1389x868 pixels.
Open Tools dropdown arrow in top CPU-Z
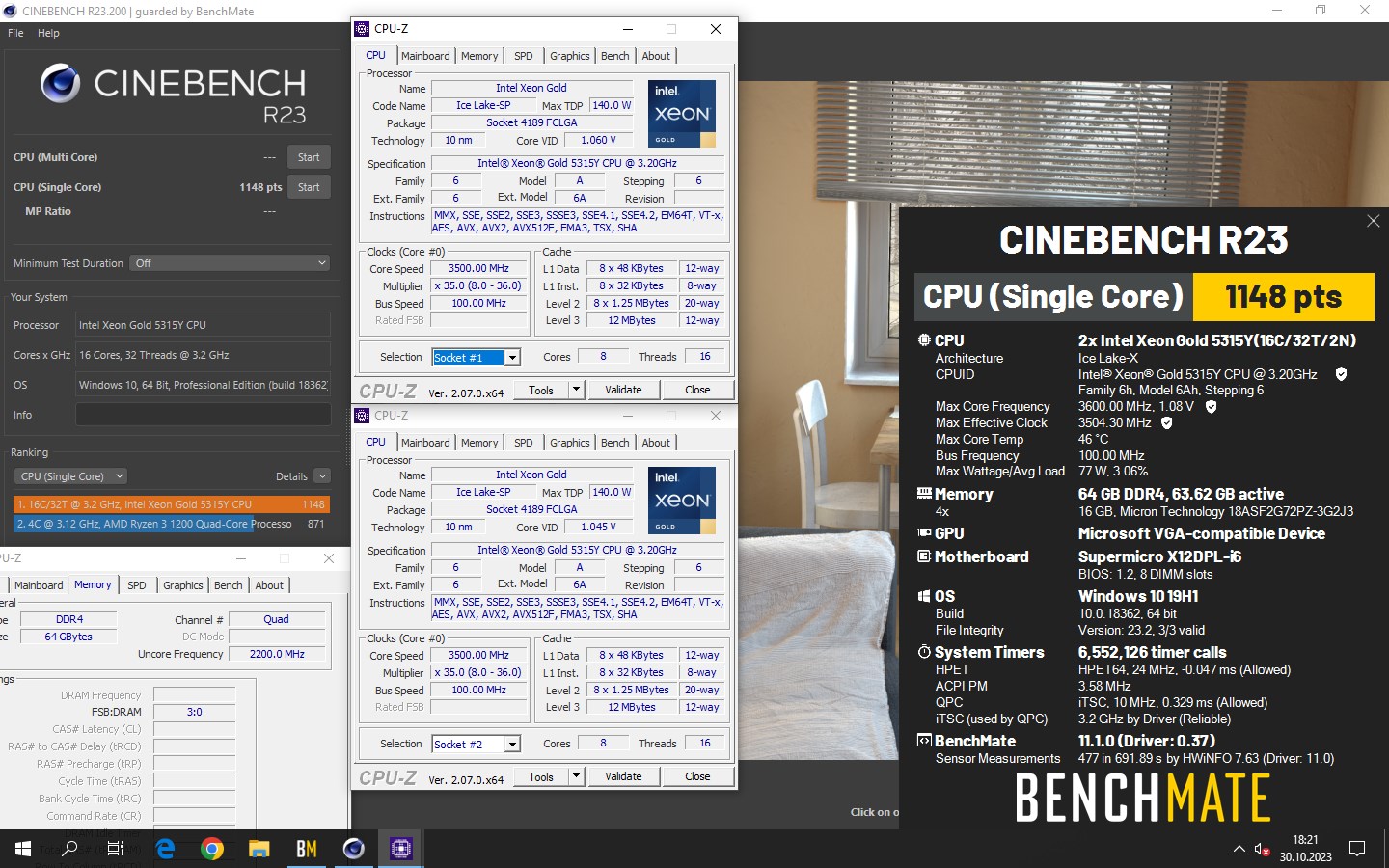click(576, 390)
